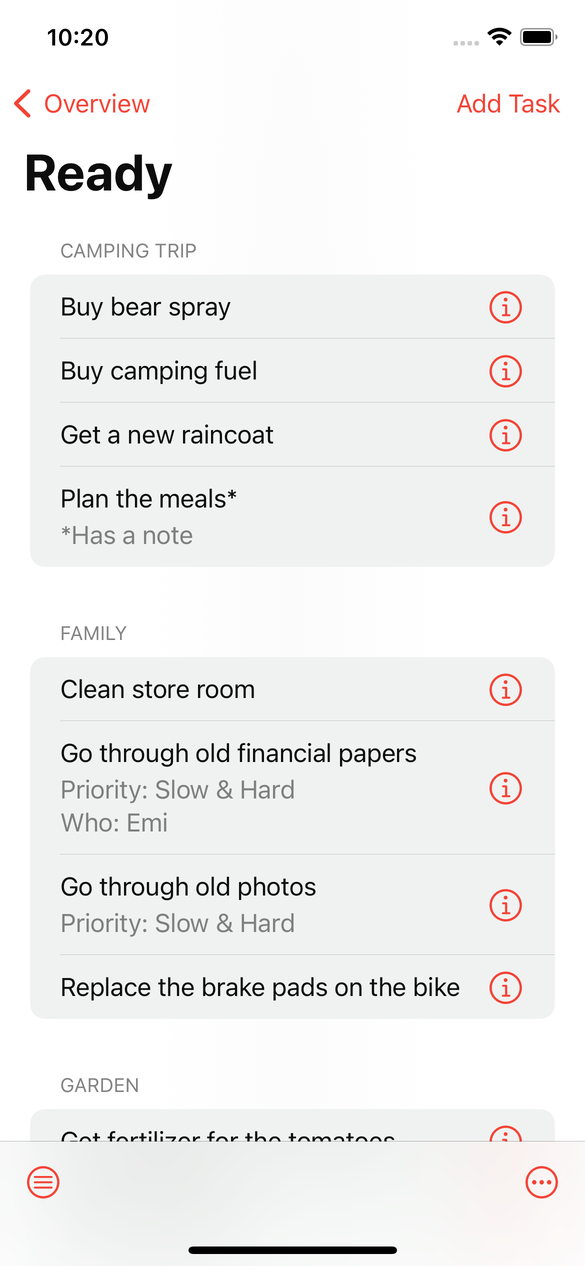Tap the battery indicator in the status bar
585x1266 pixels.
coord(537,37)
